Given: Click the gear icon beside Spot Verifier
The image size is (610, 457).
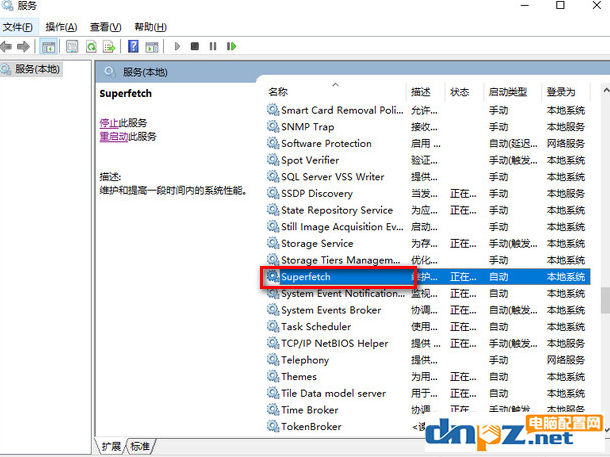Looking at the screenshot, I should [x=273, y=160].
